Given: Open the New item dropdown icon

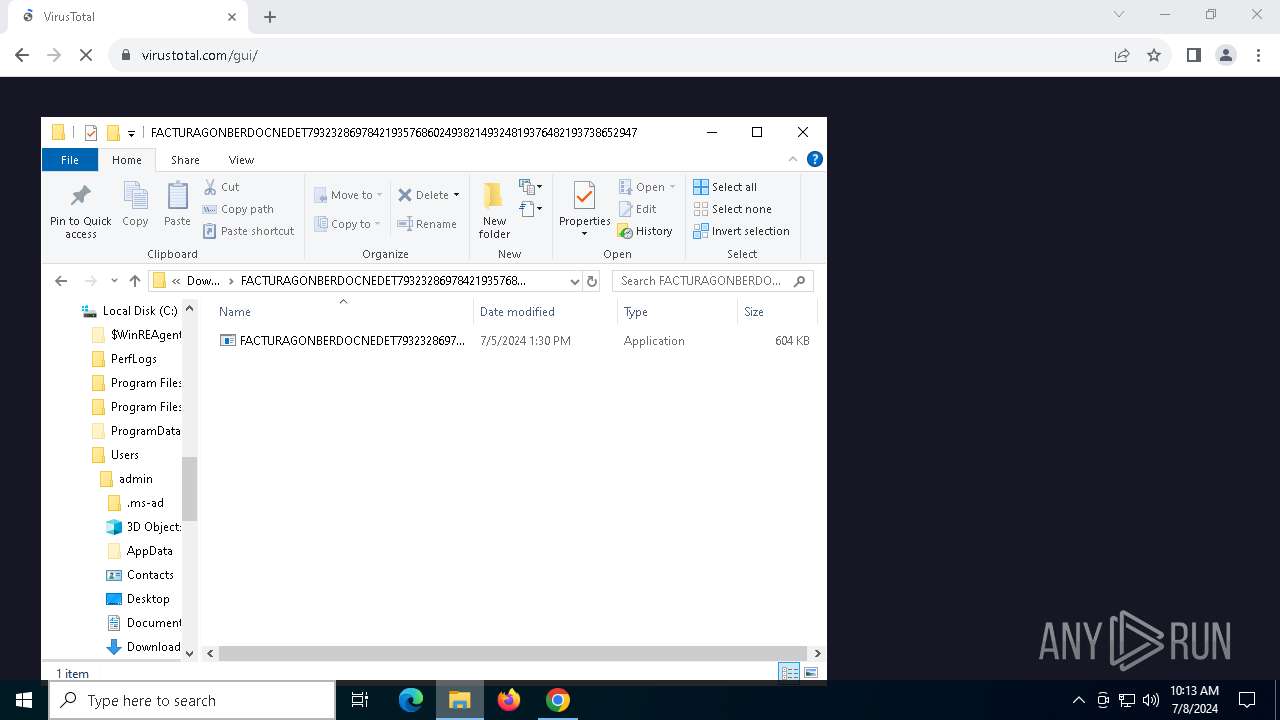Looking at the screenshot, I should click(530, 187).
